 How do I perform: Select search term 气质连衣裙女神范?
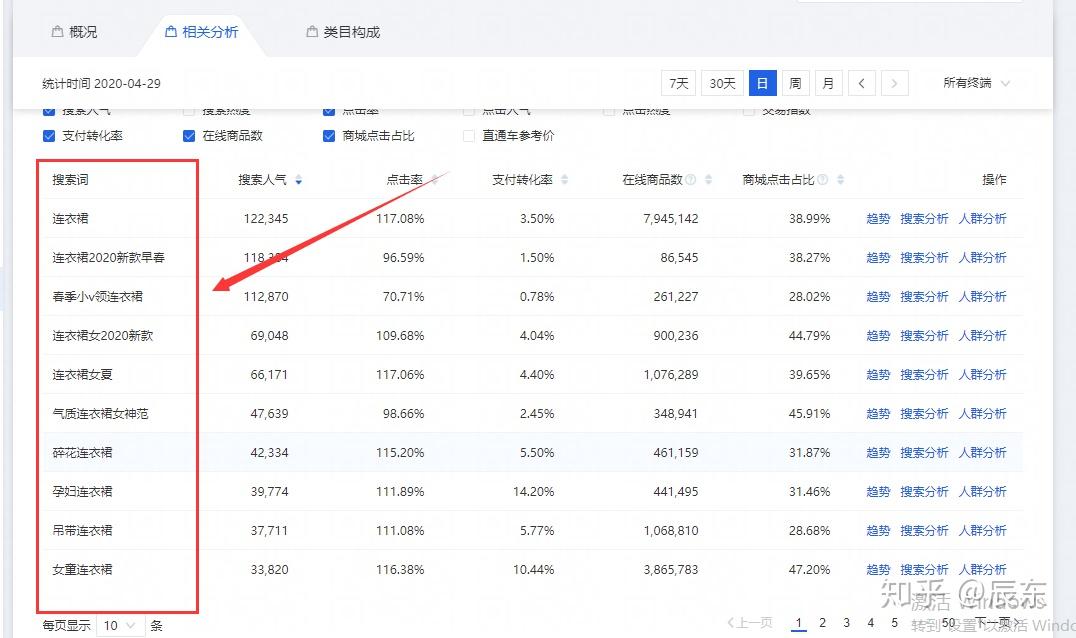(100, 414)
